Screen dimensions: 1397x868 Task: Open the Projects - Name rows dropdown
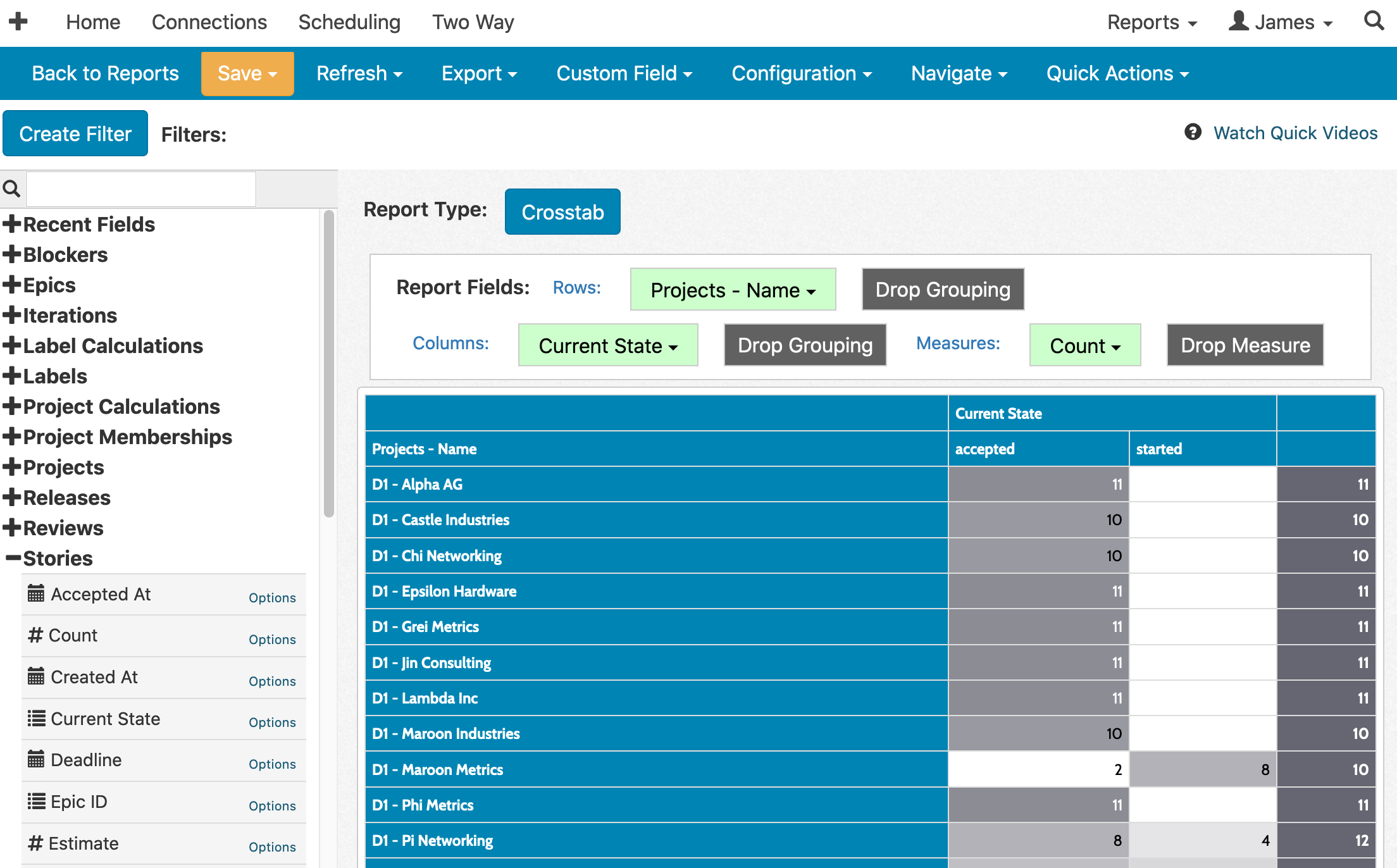[x=733, y=290]
